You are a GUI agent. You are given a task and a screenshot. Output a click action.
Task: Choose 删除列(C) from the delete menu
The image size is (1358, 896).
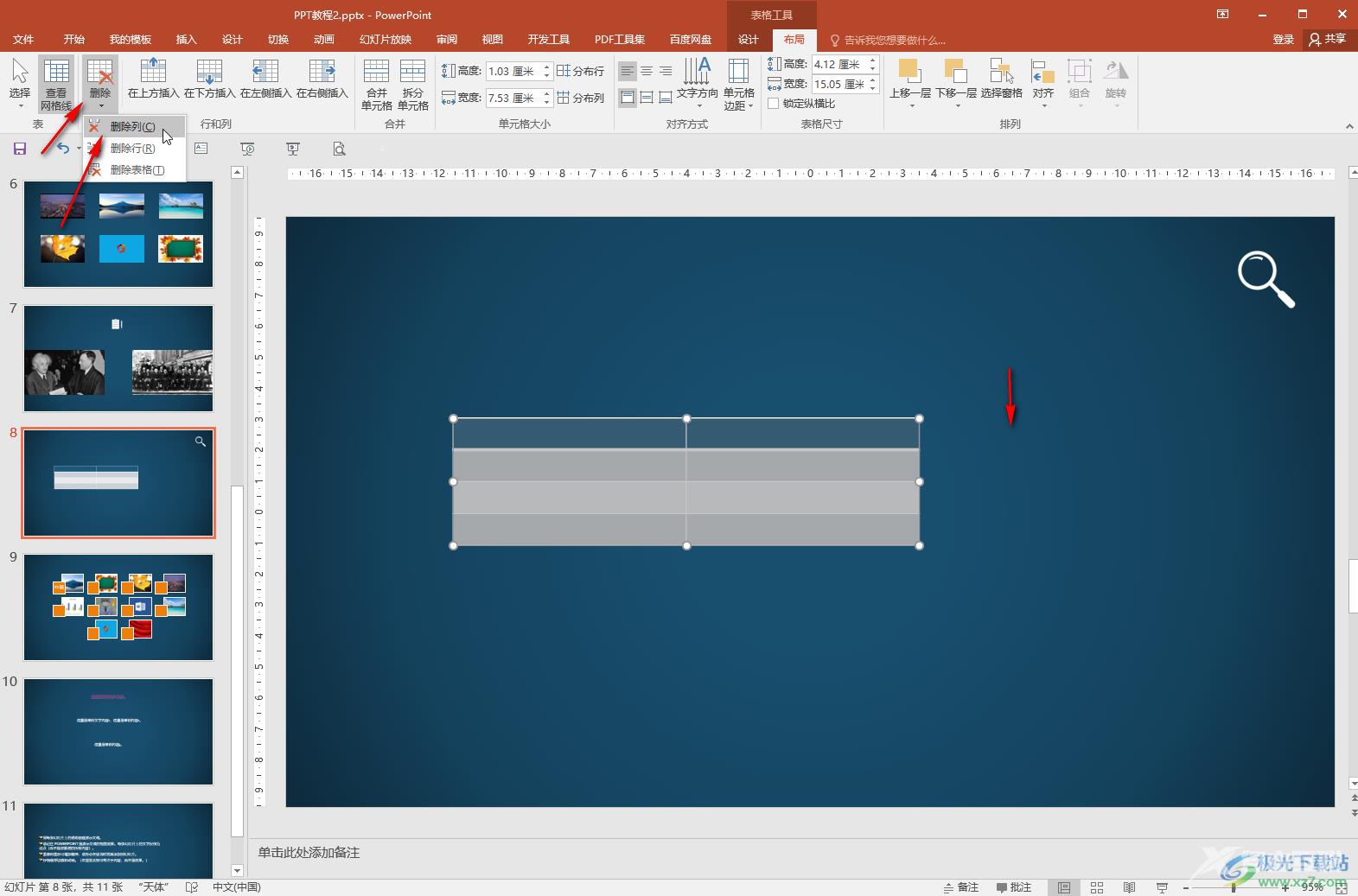click(133, 127)
